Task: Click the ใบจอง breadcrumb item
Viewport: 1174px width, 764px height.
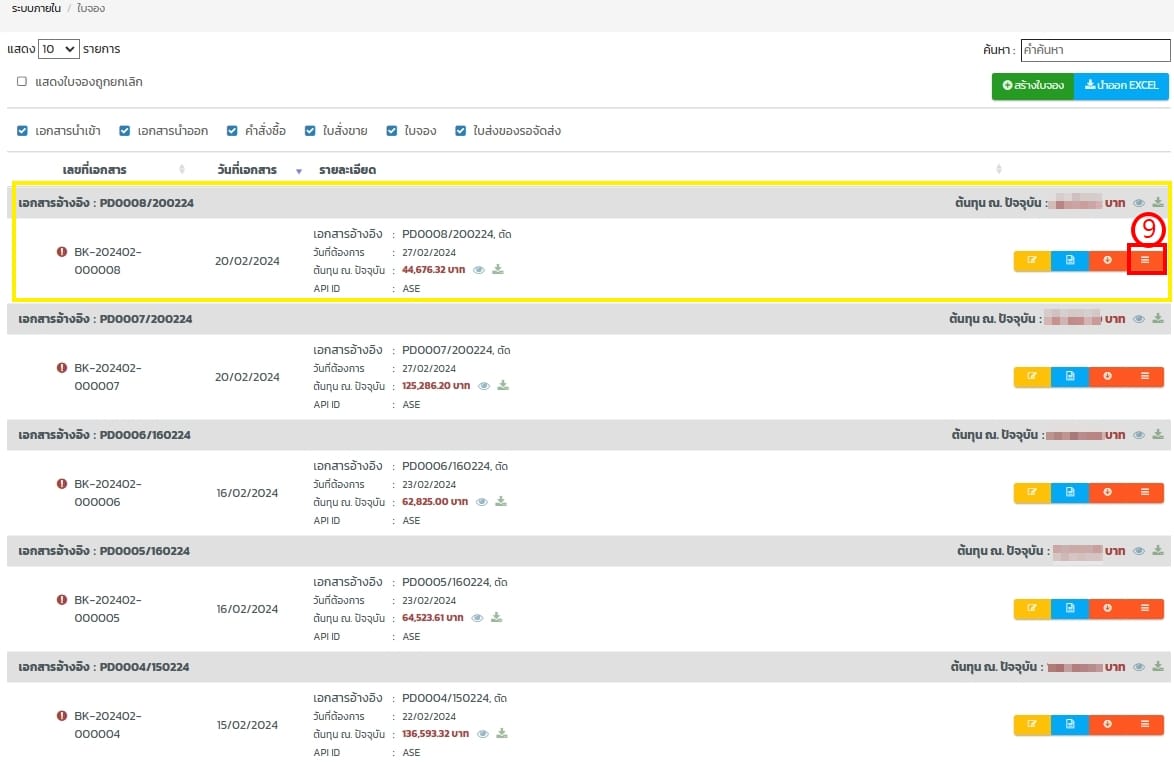Action: point(90,8)
